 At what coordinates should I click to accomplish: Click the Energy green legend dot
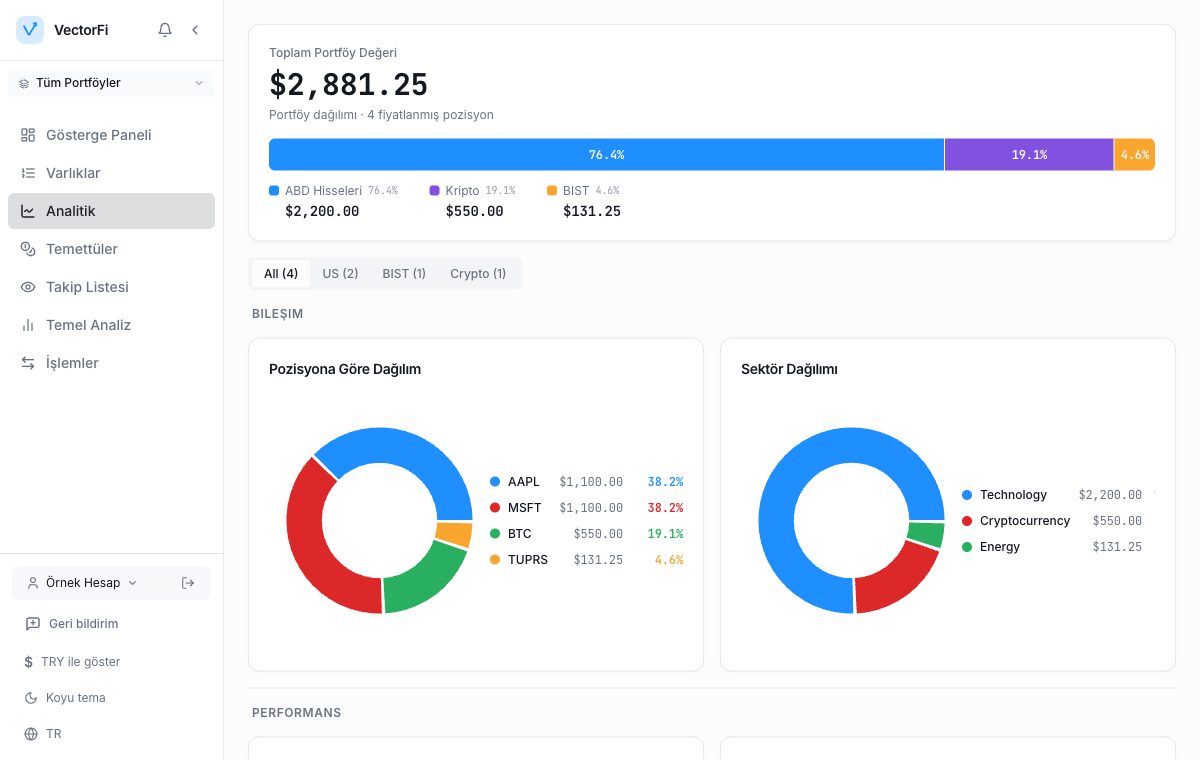point(967,547)
